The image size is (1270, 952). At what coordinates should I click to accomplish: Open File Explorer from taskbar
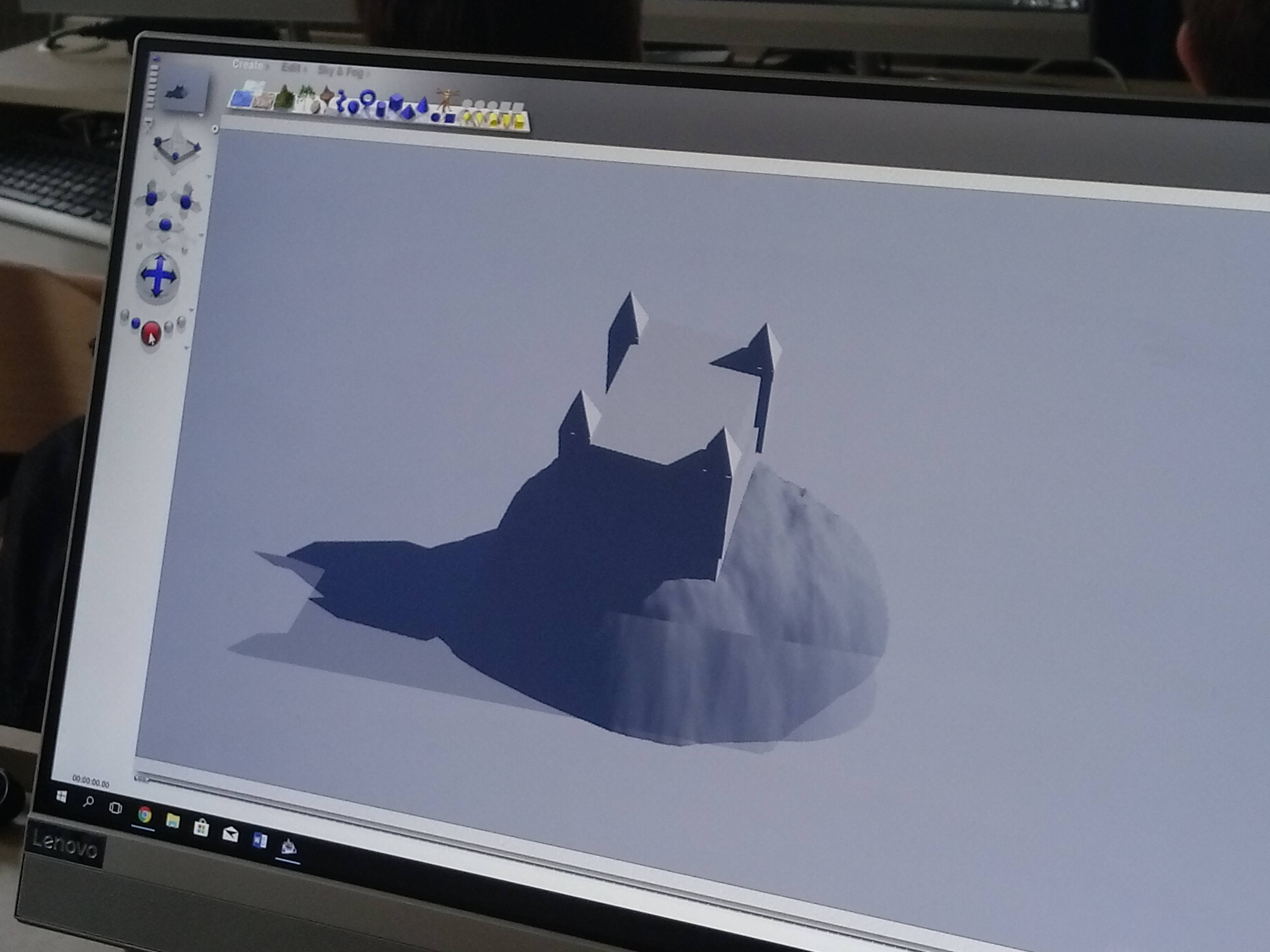point(172,821)
